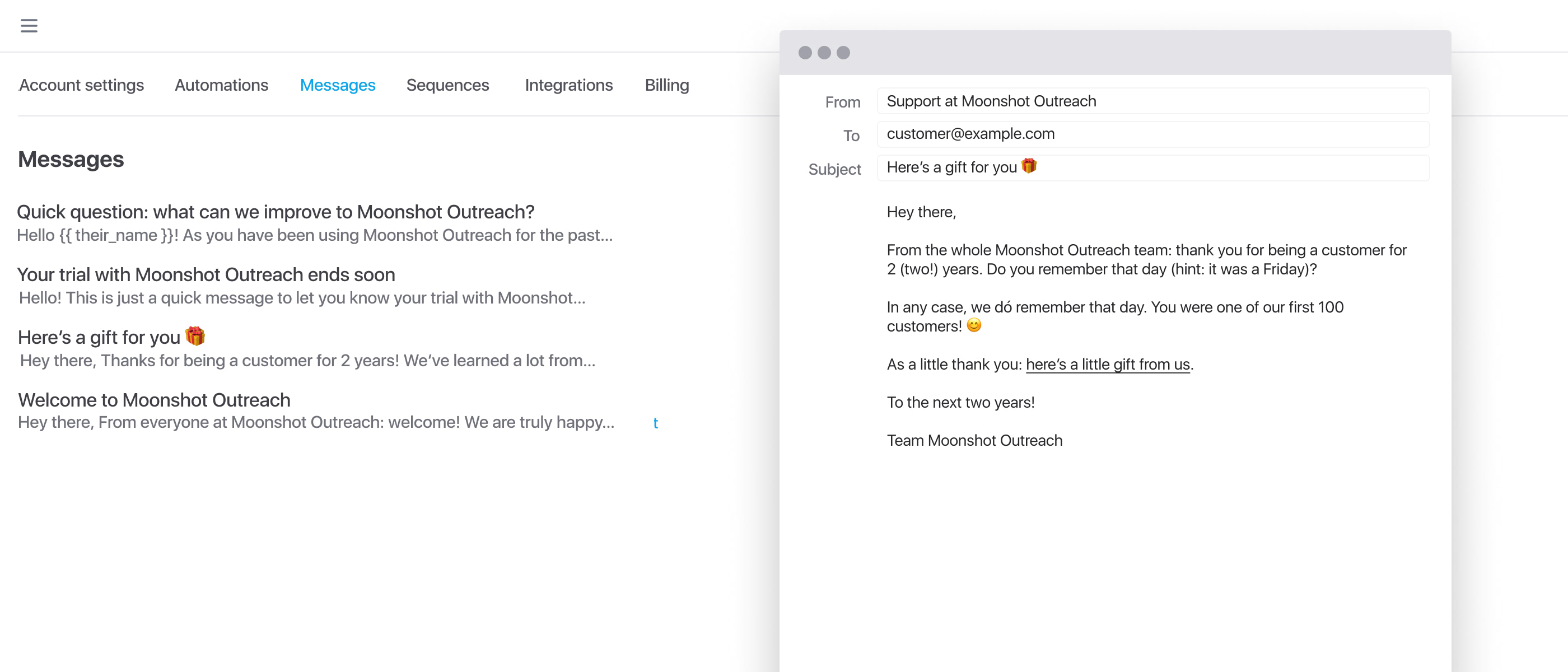The width and height of the screenshot is (1568, 672).
Task: Click the small blue 't' link beside Welcome message
Action: tap(656, 423)
